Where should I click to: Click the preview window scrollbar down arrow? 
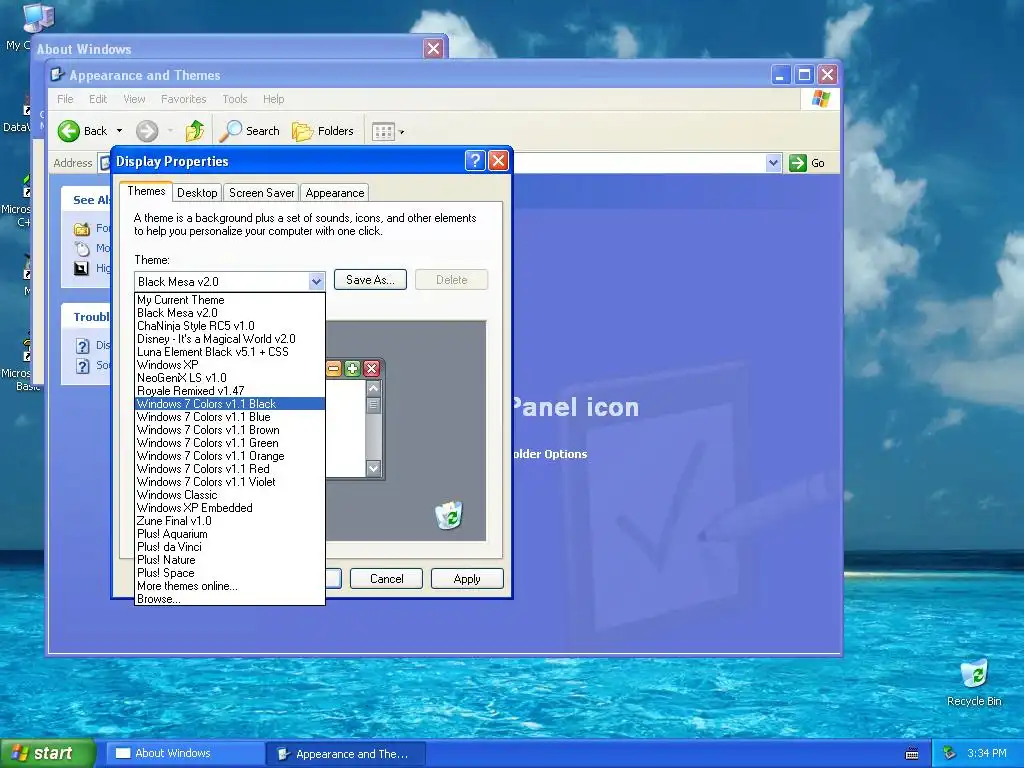click(x=374, y=468)
